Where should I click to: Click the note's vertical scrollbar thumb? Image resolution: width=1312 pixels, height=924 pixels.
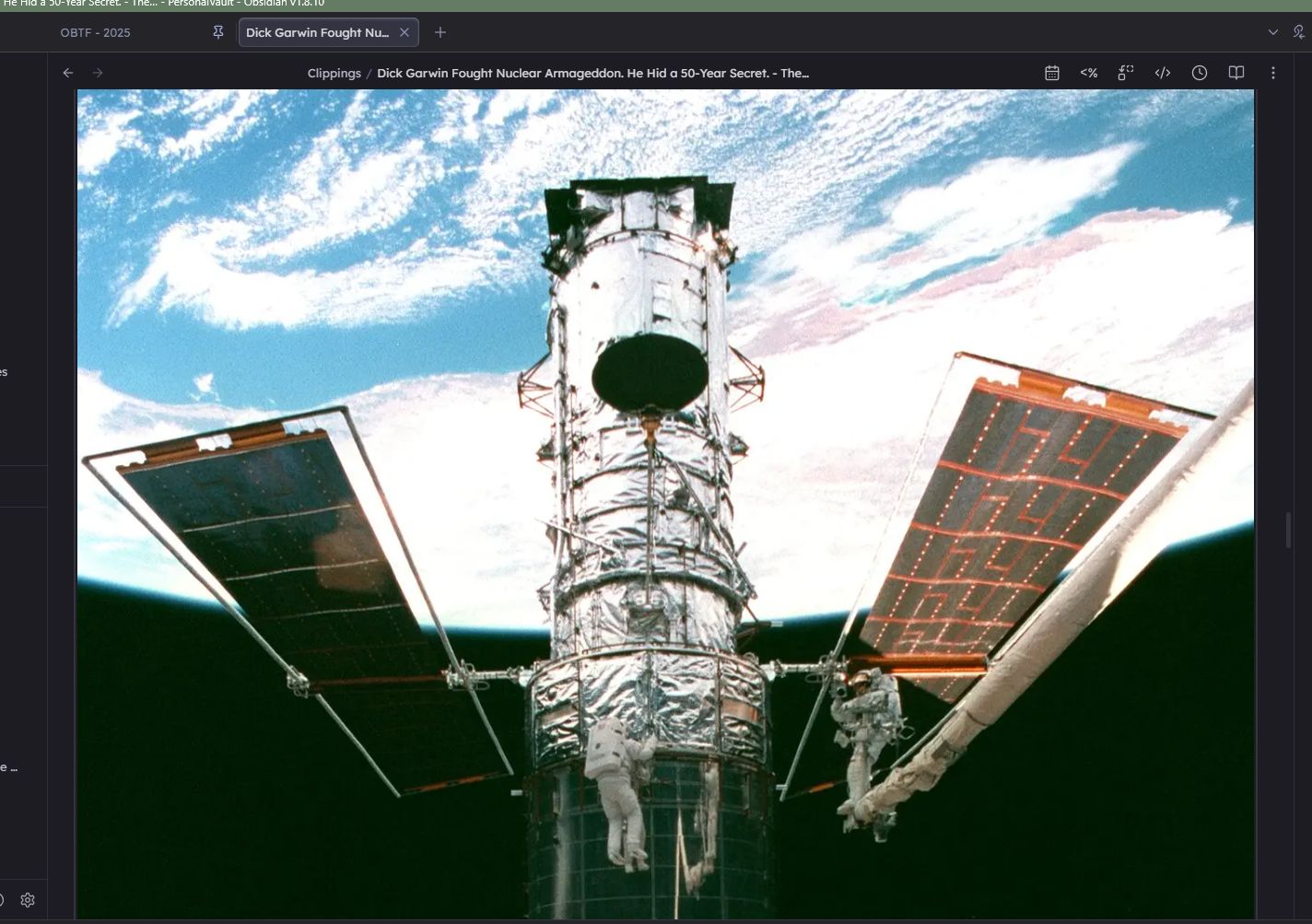click(1288, 530)
